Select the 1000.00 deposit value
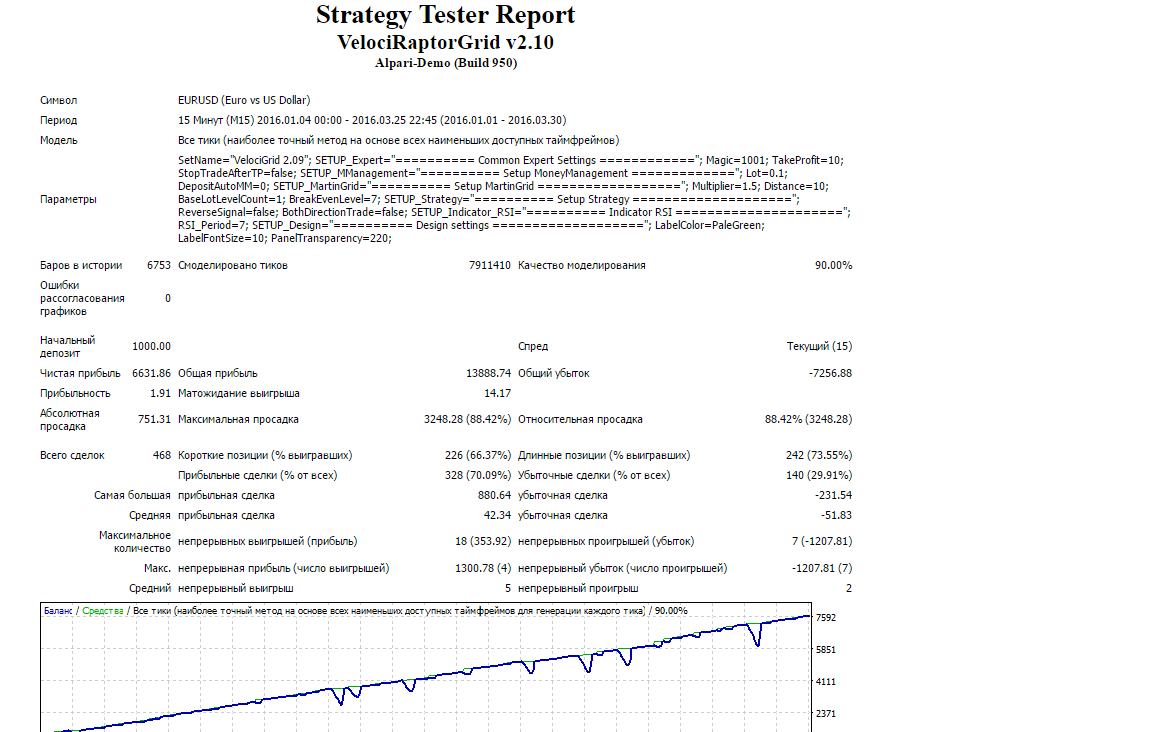 [151, 346]
